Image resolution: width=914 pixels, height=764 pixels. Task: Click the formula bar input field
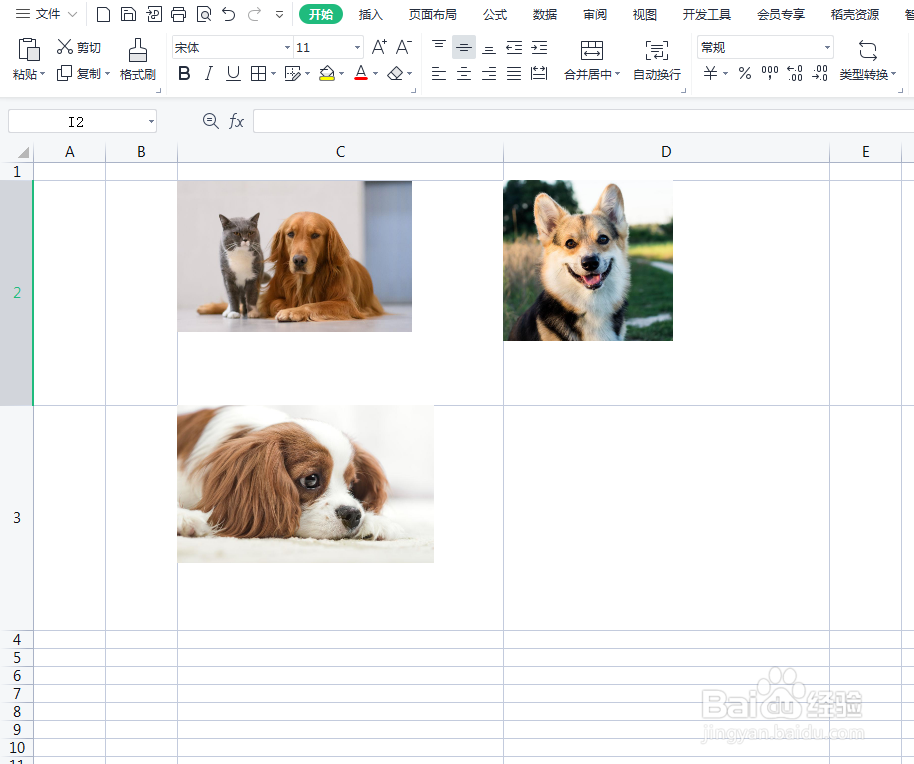583,121
